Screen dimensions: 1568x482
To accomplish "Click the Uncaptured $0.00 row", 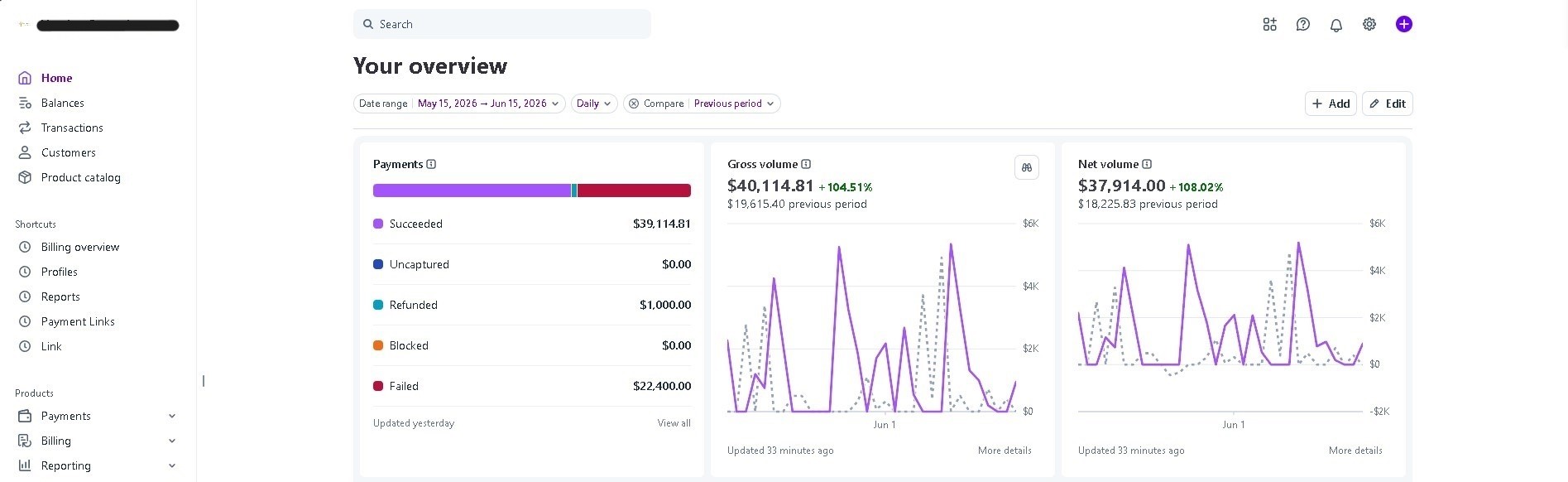I will tap(532, 264).
